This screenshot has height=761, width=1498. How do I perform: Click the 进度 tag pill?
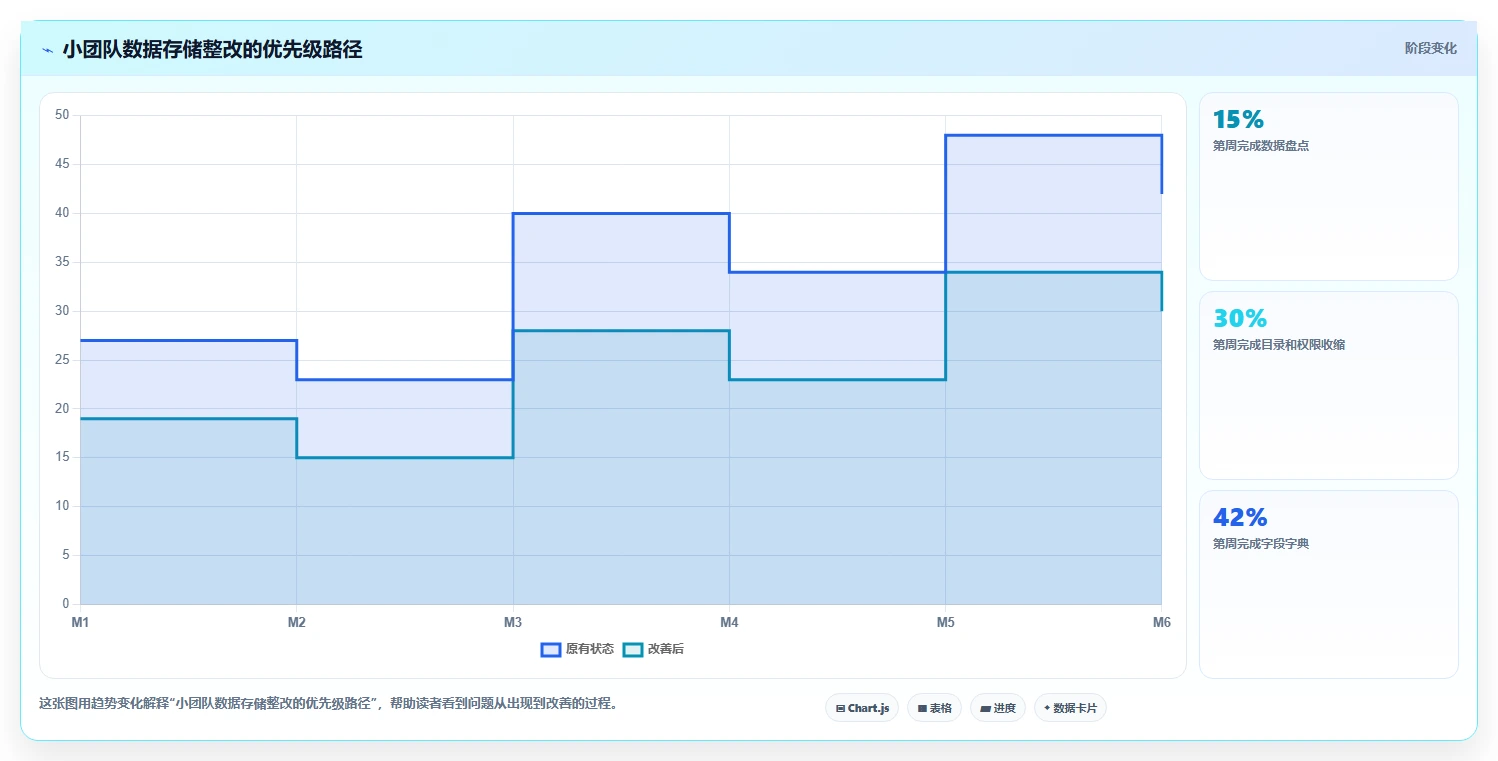998,708
